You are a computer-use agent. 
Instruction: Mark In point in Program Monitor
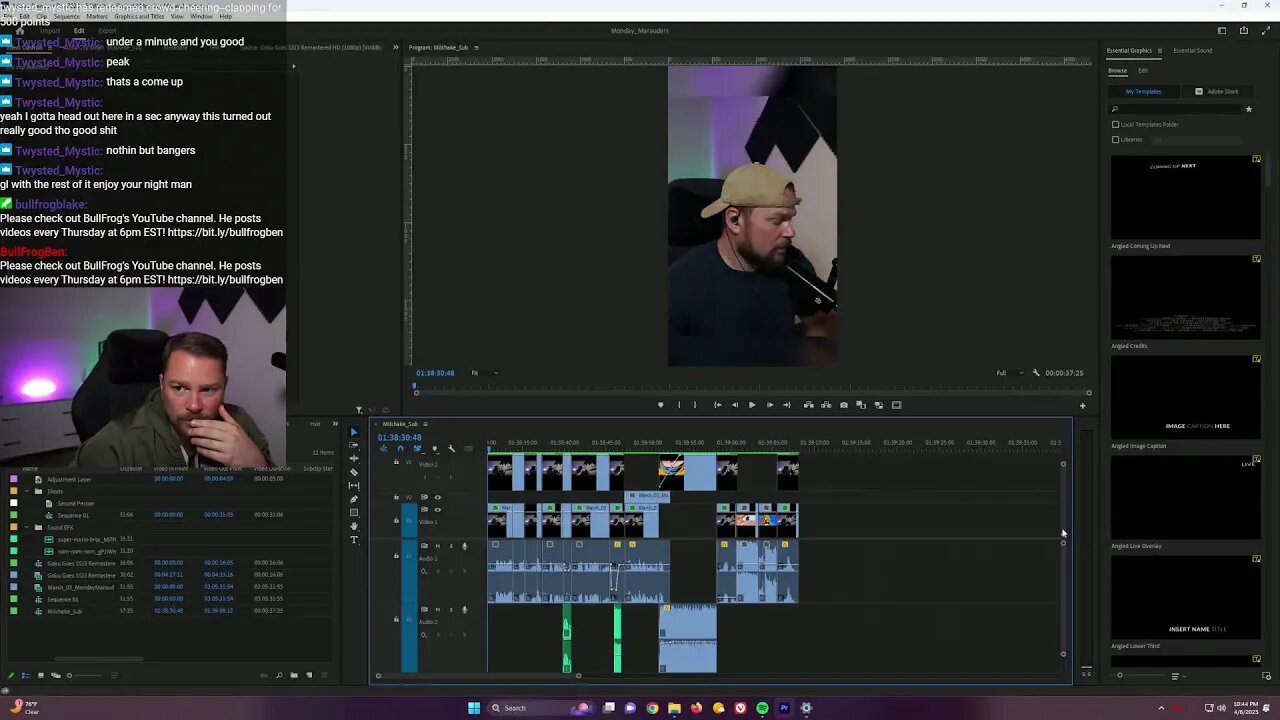click(x=679, y=405)
